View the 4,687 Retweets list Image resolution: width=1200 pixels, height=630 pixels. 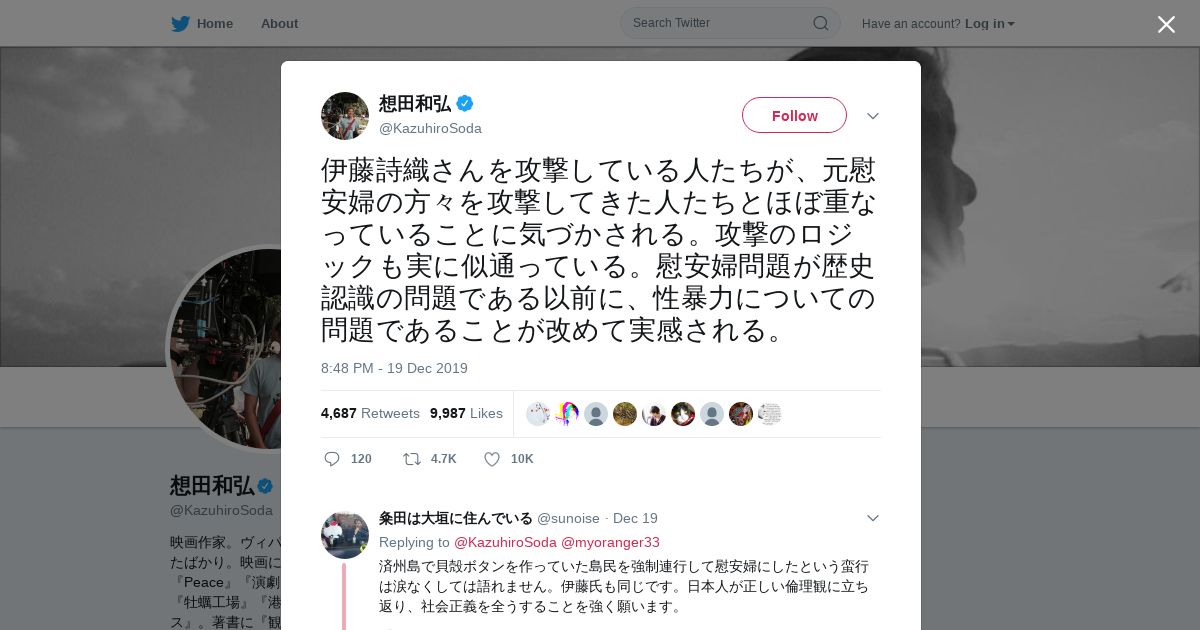tap(370, 413)
